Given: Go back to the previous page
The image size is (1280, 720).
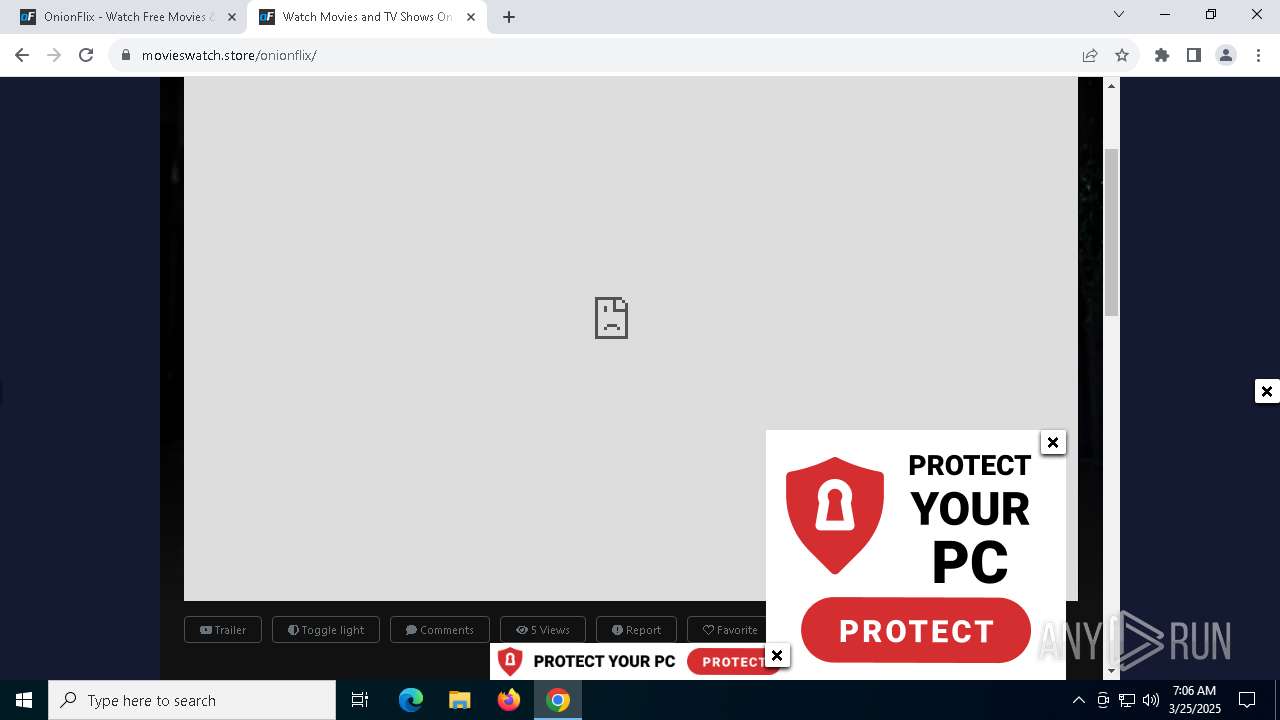Looking at the screenshot, I should 22,55.
